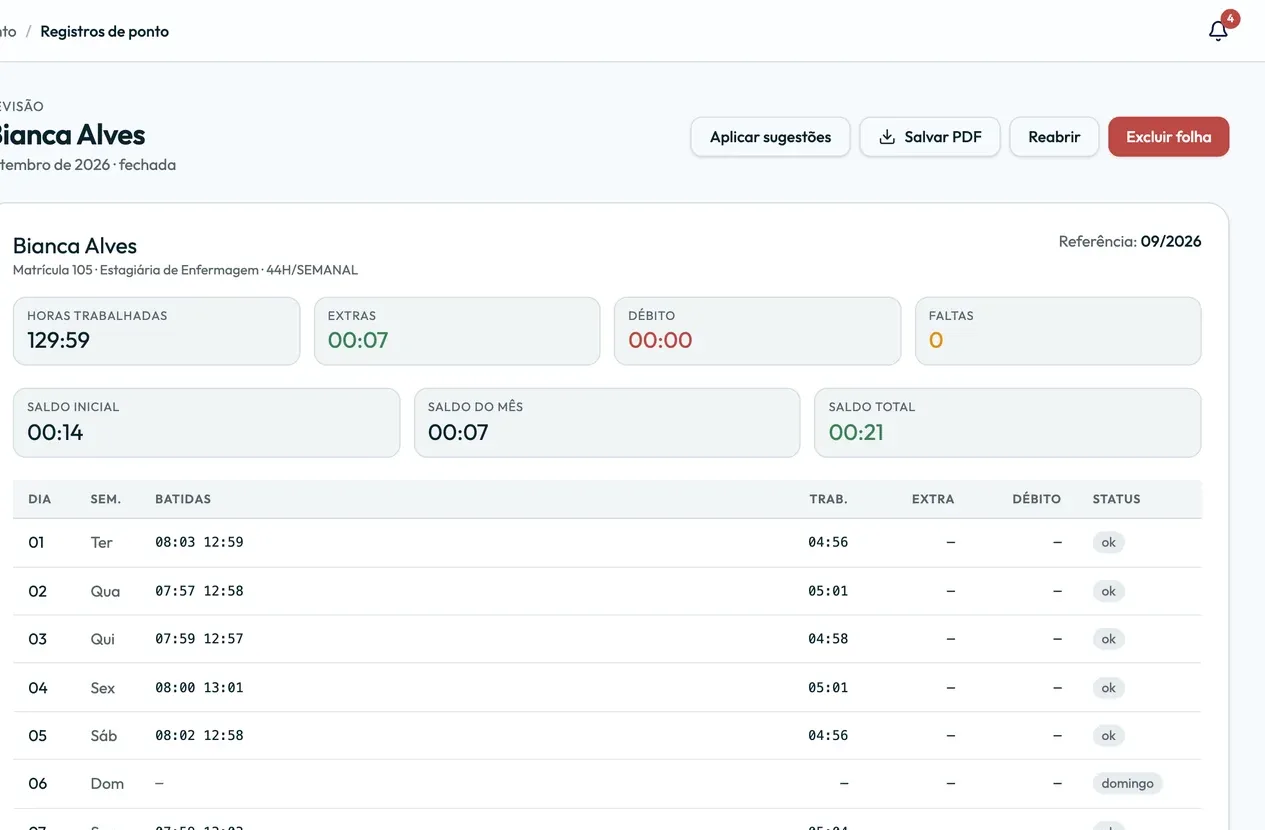Click punches 08:02 12:58 on day 05

point(199,736)
